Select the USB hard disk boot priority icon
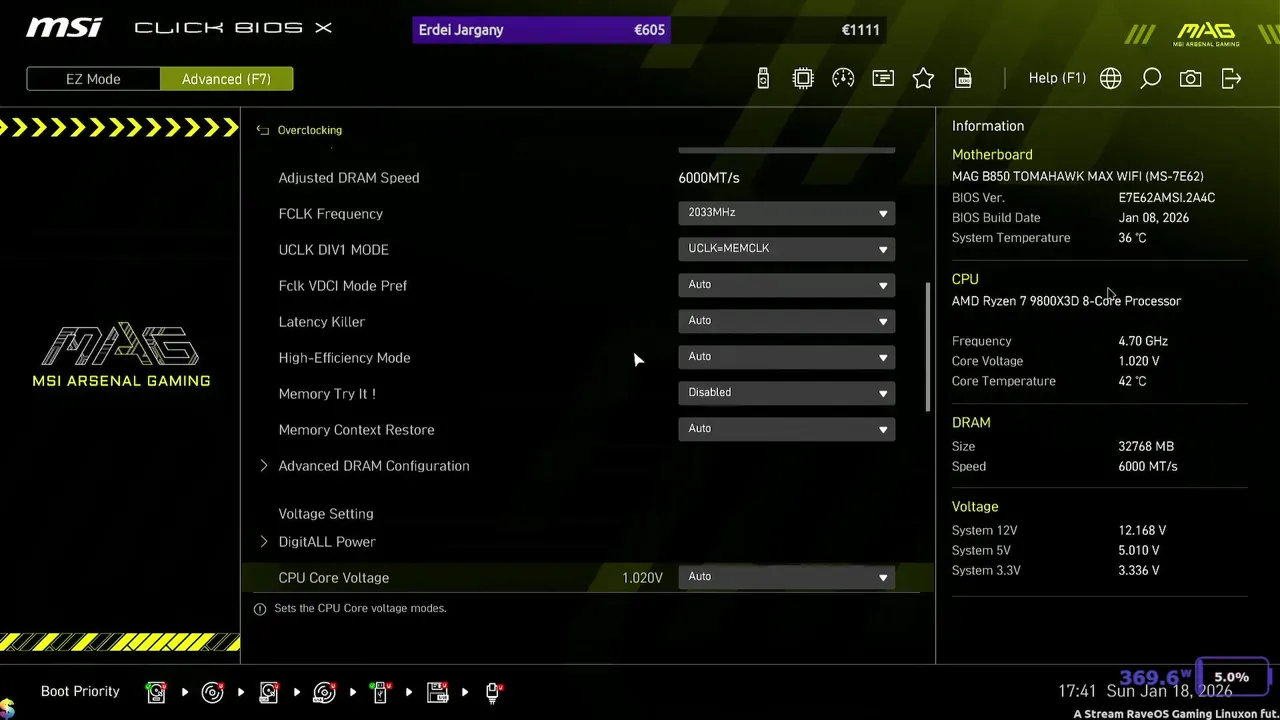This screenshot has width=1280, height=720. pyautogui.click(x=268, y=692)
